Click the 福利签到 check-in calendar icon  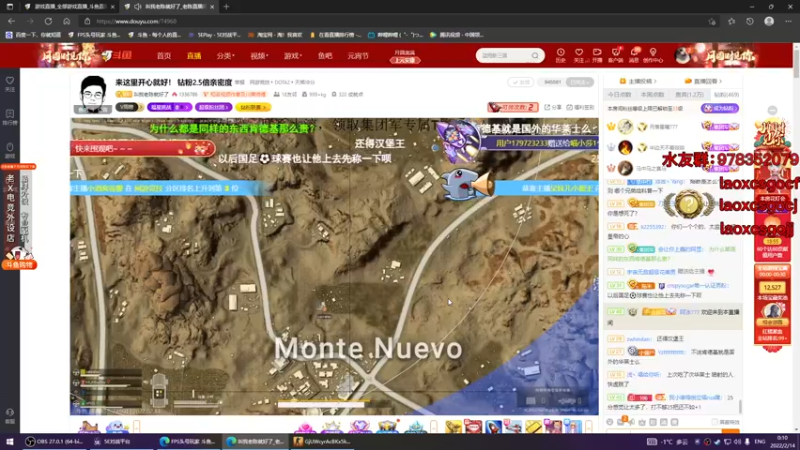569,107
